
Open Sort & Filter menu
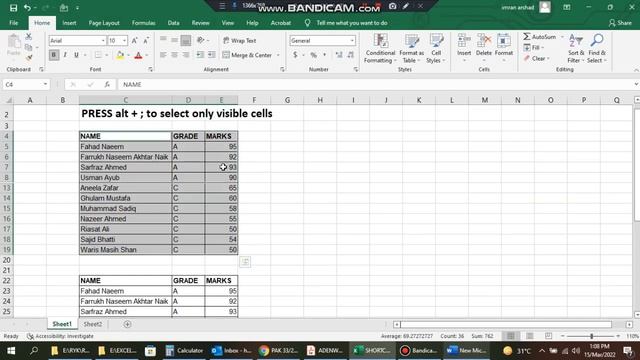576,49
